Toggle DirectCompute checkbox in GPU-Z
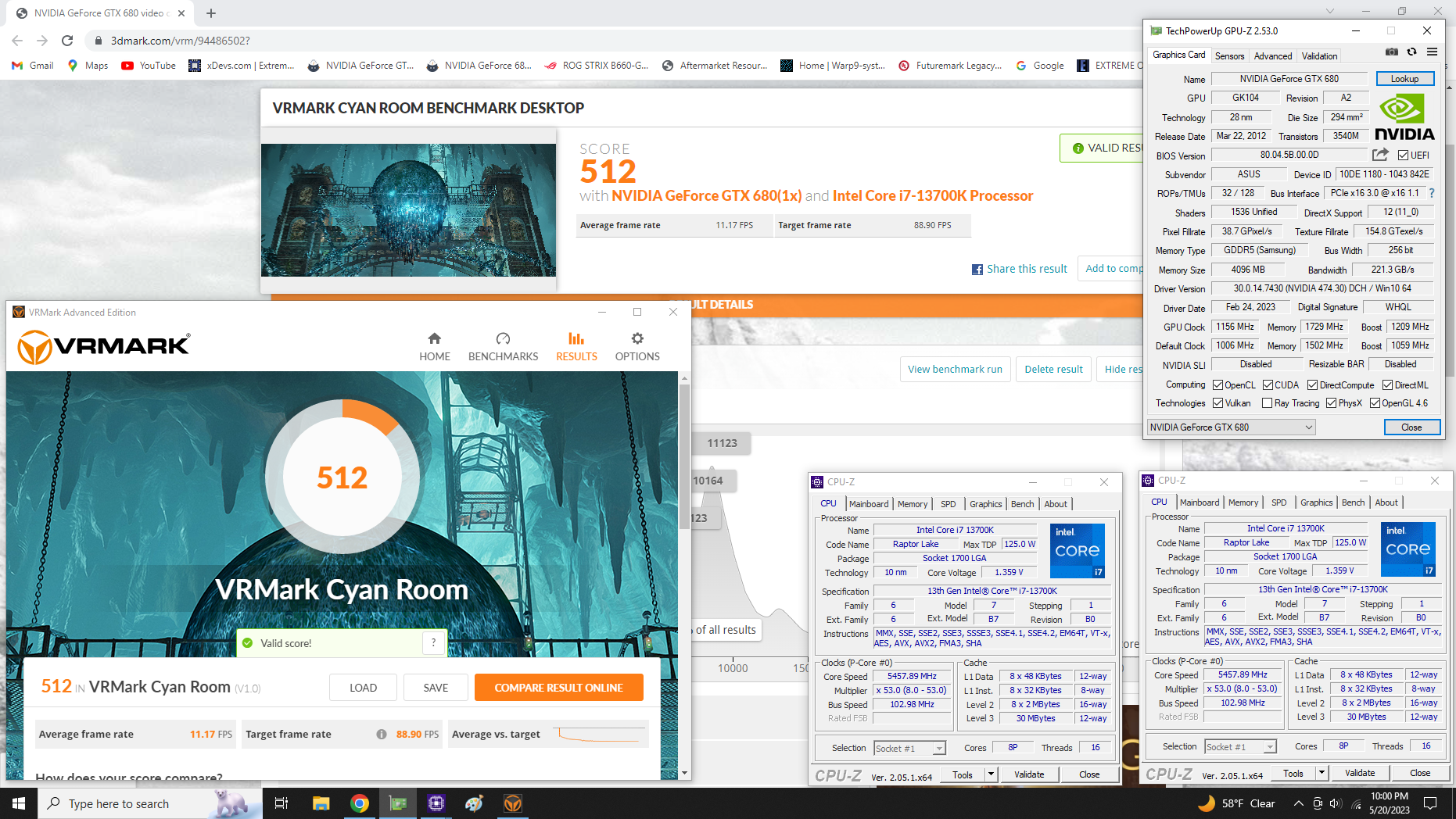This screenshot has width=1456, height=819. [1313, 385]
